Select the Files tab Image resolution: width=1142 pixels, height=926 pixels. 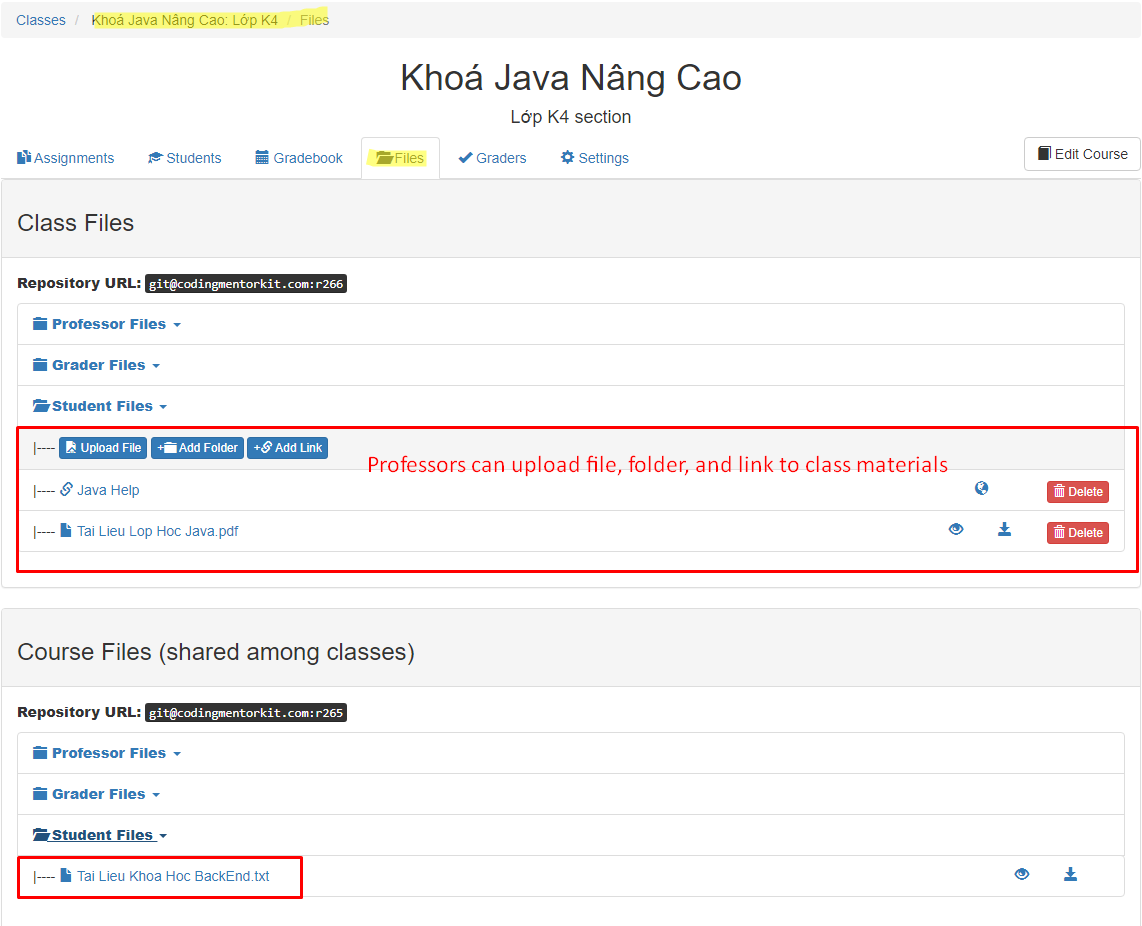400,158
